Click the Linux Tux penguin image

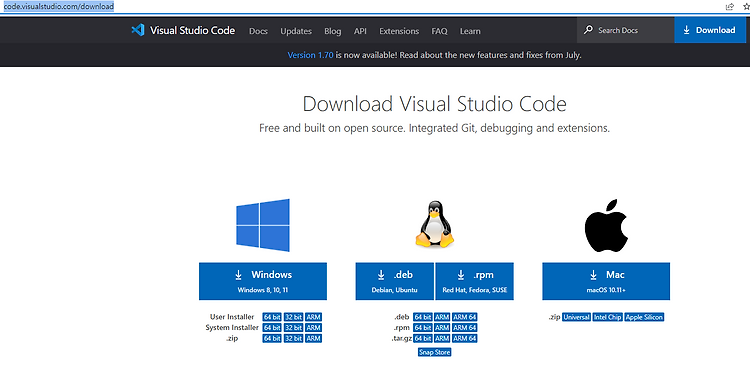pos(434,224)
